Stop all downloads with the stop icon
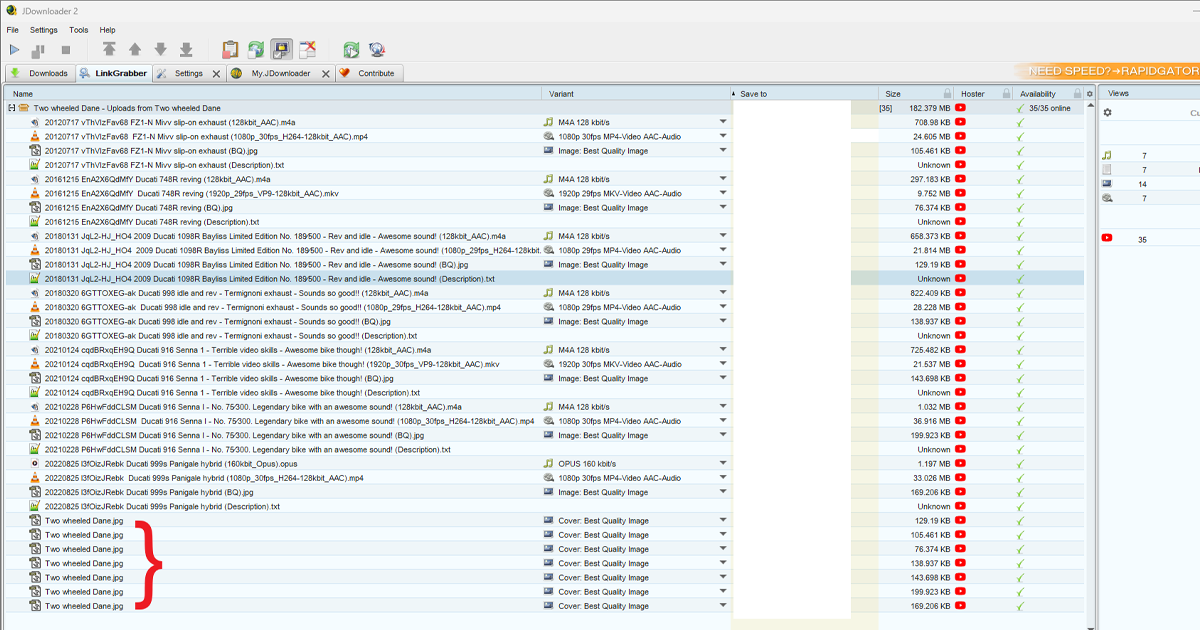This screenshot has height=630, width=1200. (x=66, y=49)
